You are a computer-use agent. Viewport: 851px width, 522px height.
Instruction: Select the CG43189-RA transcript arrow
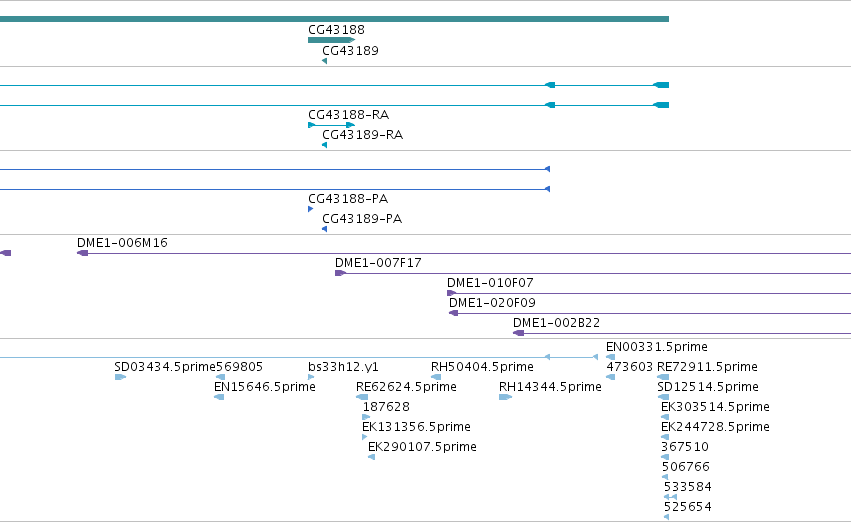click(x=325, y=145)
